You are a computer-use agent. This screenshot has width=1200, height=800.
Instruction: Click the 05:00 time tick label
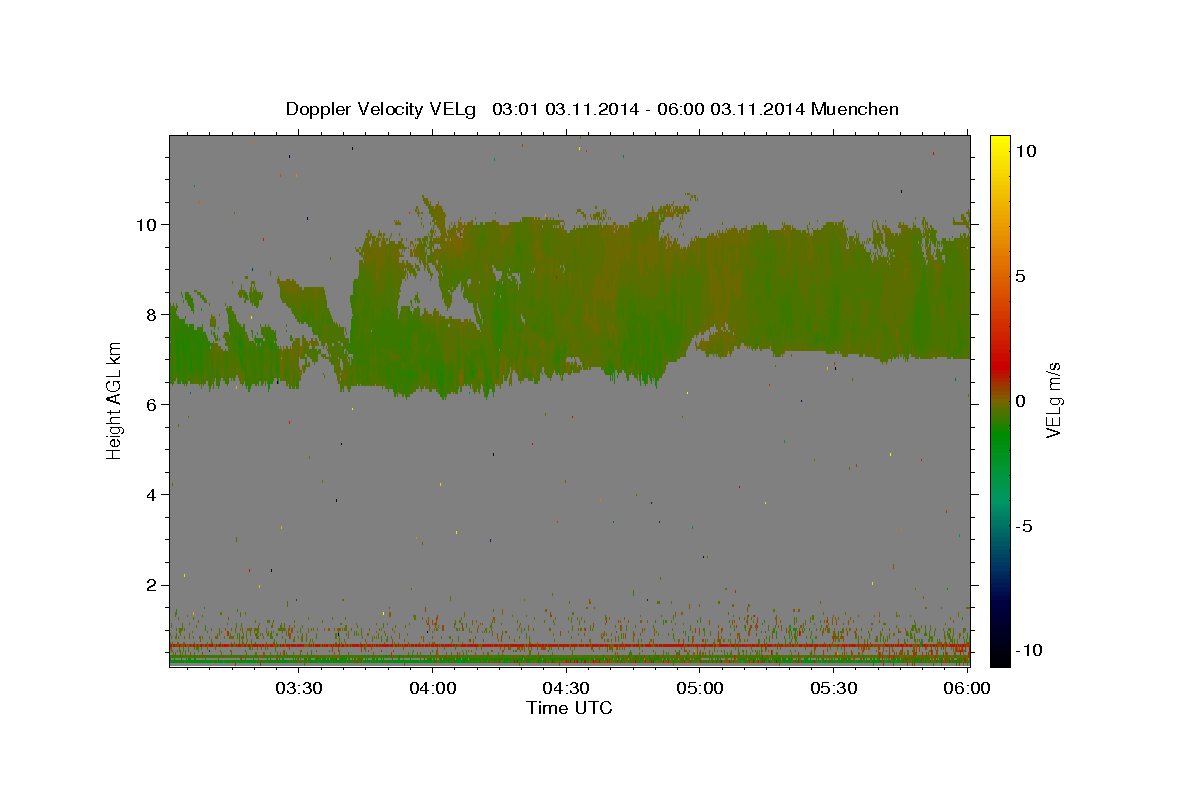pos(700,688)
